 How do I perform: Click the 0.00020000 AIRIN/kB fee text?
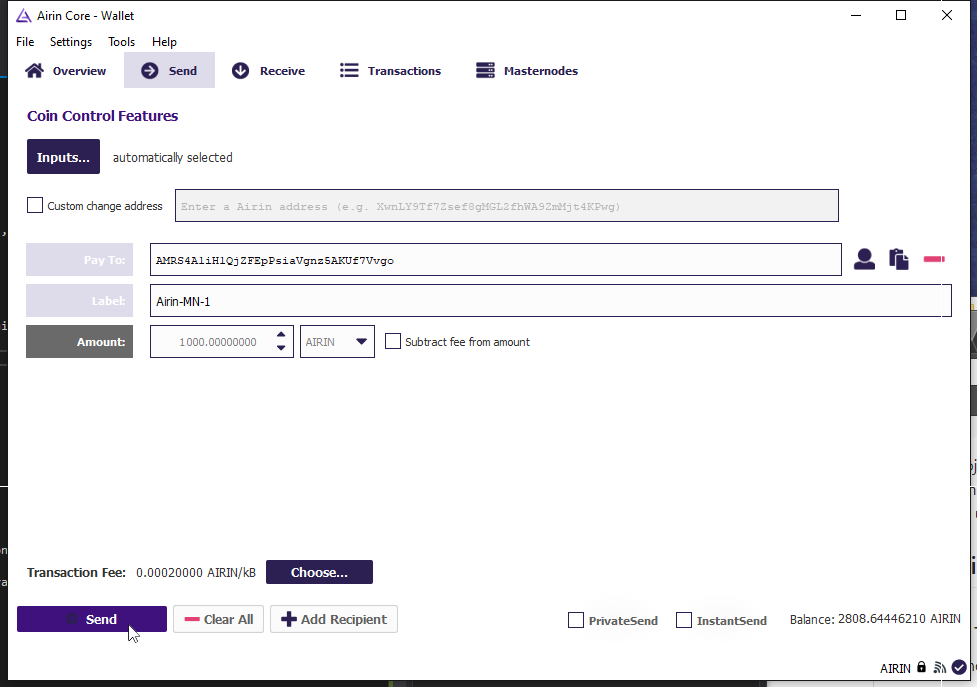(196, 572)
